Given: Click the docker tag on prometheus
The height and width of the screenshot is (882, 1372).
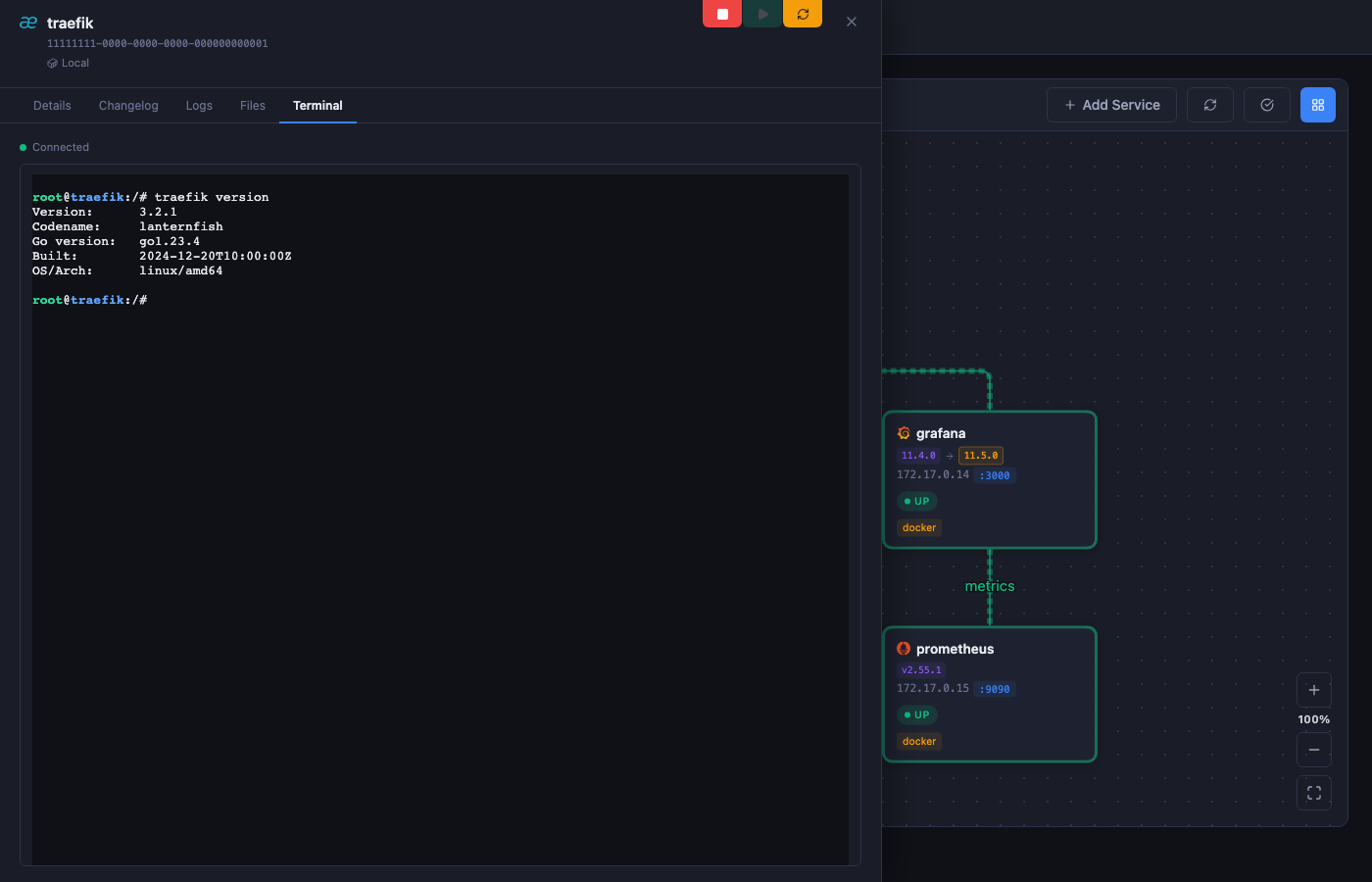Looking at the screenshot, I should click(919, 741).
